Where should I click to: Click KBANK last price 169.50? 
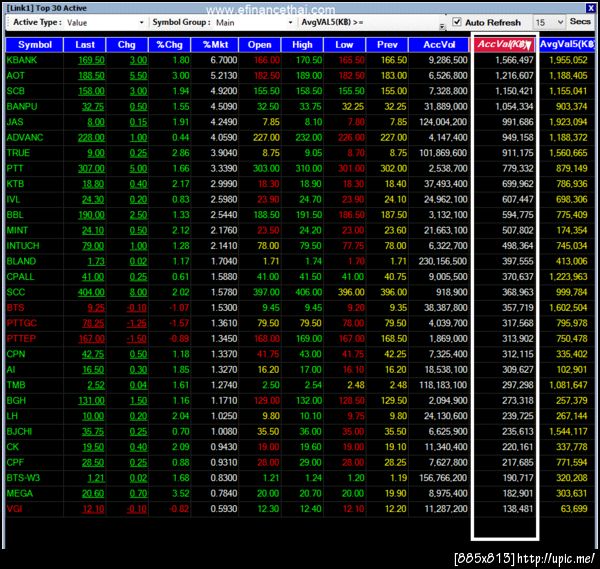pos(91,60)
